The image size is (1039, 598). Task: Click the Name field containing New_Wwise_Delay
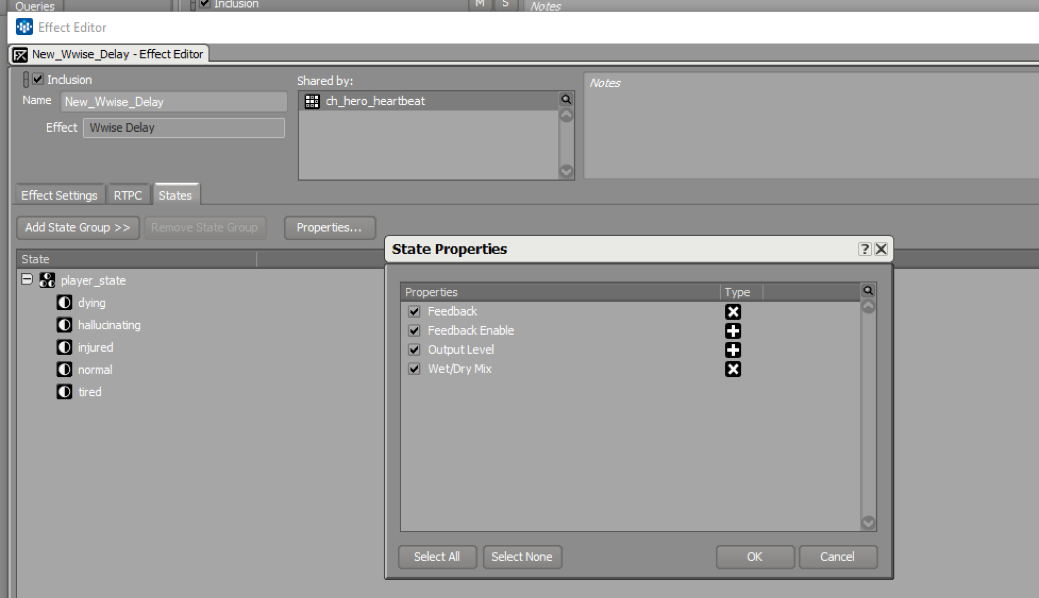174,101
